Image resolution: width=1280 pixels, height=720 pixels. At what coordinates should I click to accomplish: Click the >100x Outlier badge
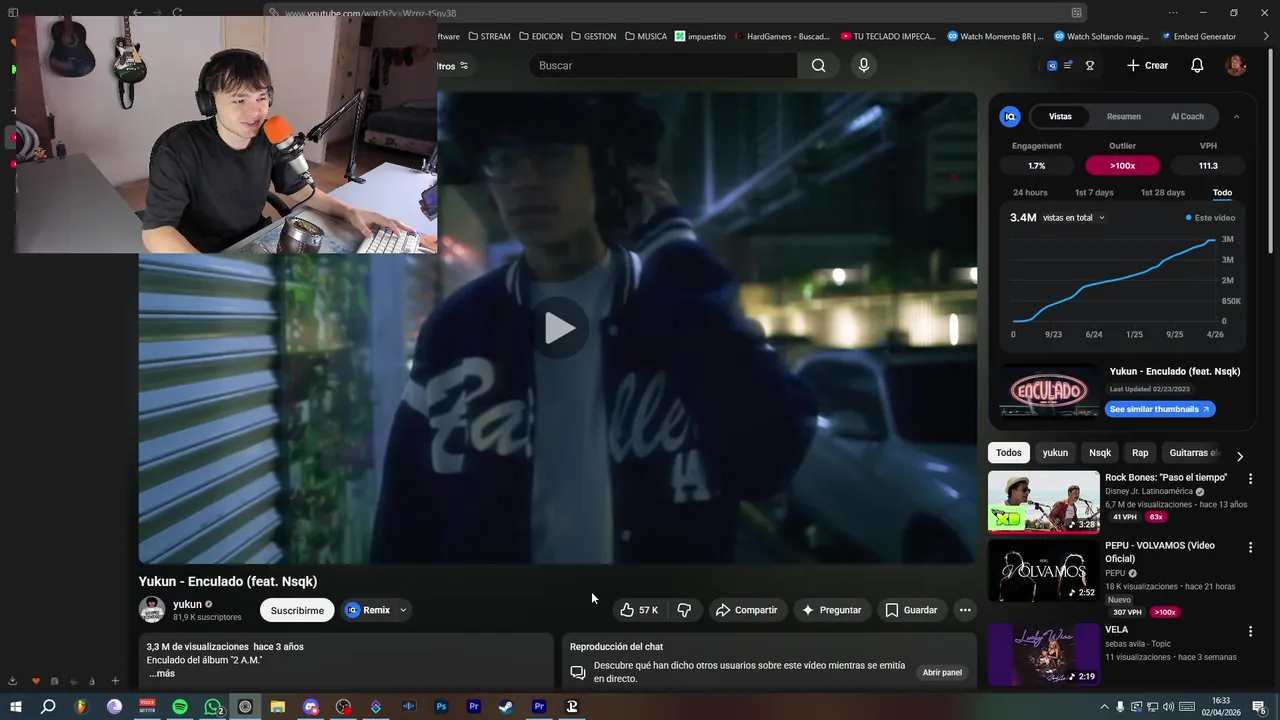(x=1122, y=166)
